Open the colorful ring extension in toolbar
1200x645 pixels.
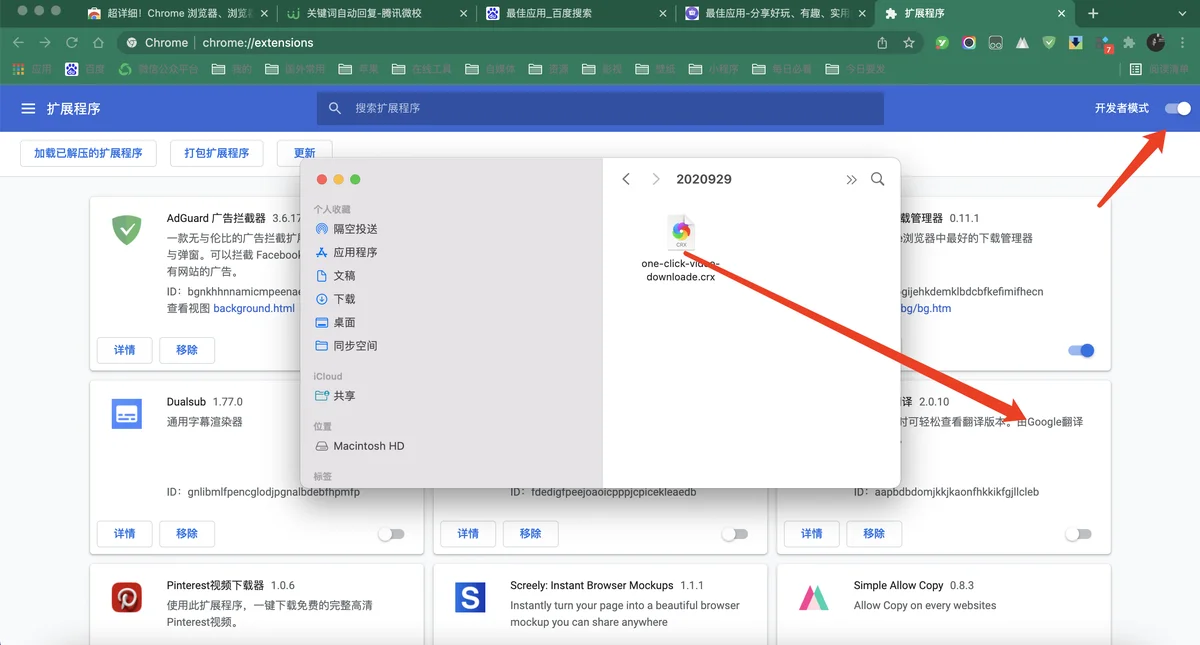point(969,43)
